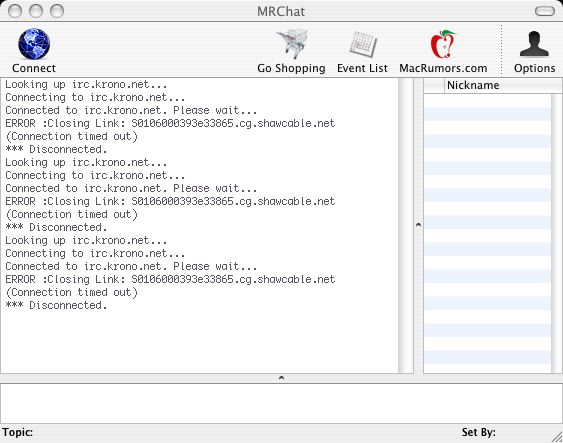Viewport: 563px width, 443px height.
Task: Click the vertical splitter handle beside chat log
Action: pyautogui.click(x=418, y=225)
